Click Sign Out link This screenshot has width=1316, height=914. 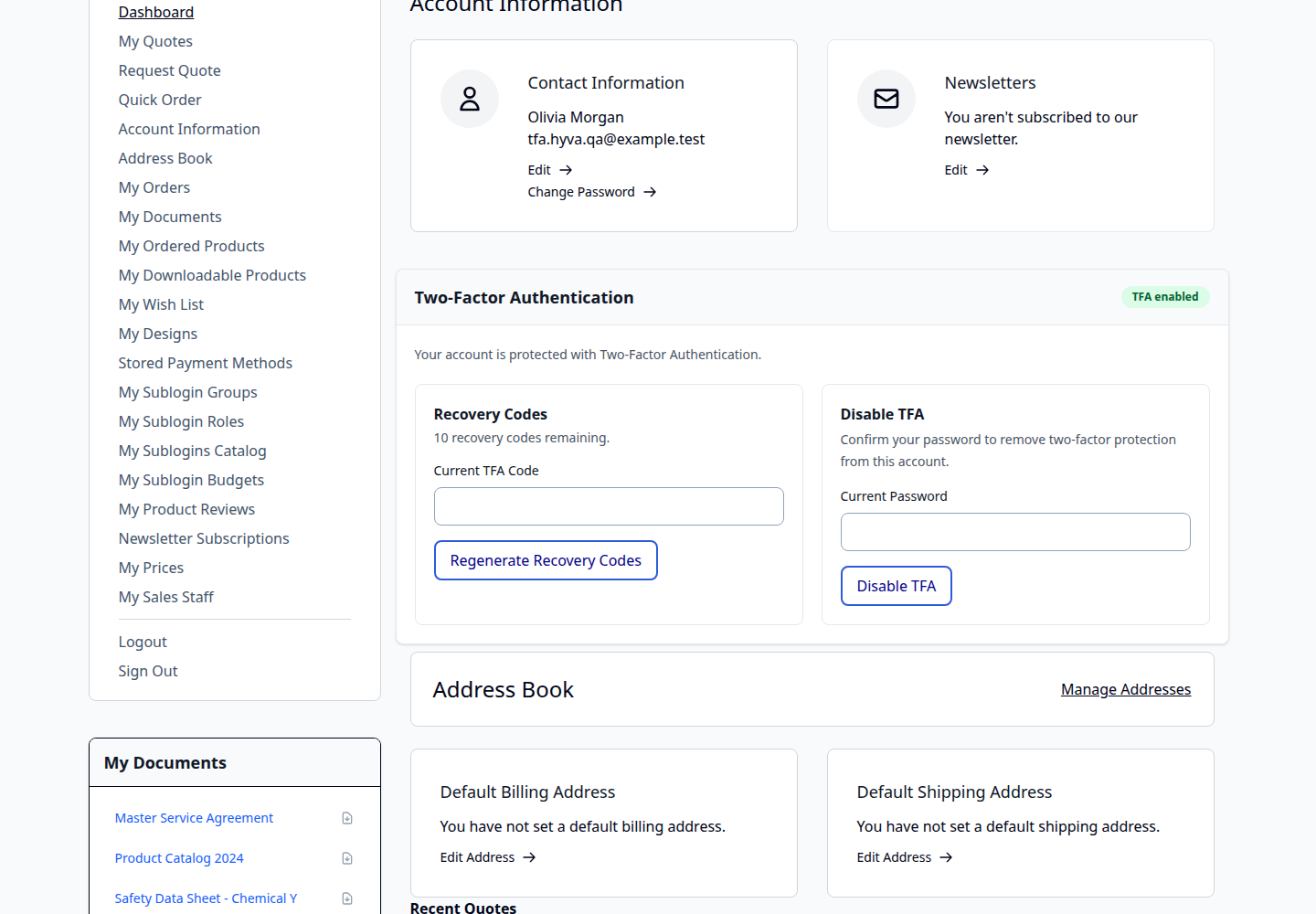click(x=148, y=671)
